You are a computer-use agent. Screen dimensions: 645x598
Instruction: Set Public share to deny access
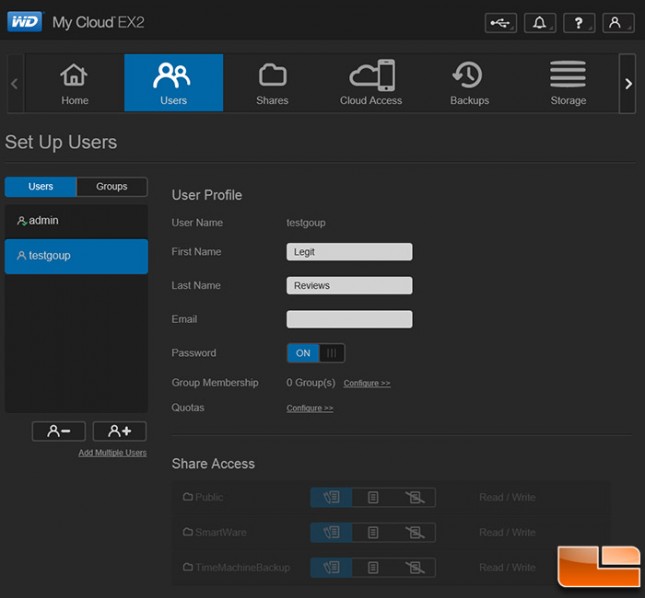tap(415, 498)
